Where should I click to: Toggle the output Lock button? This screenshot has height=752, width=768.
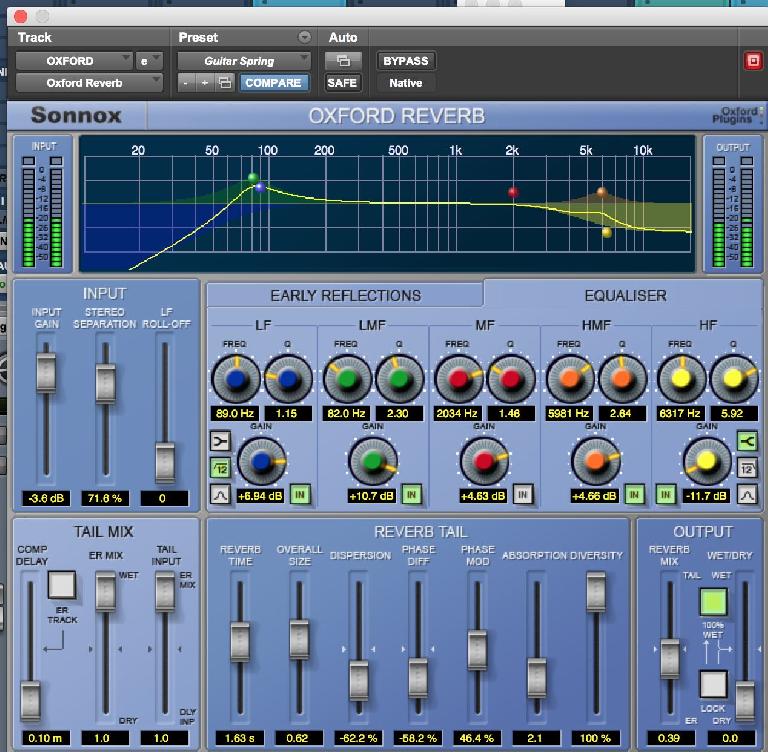tap(713, 683)
